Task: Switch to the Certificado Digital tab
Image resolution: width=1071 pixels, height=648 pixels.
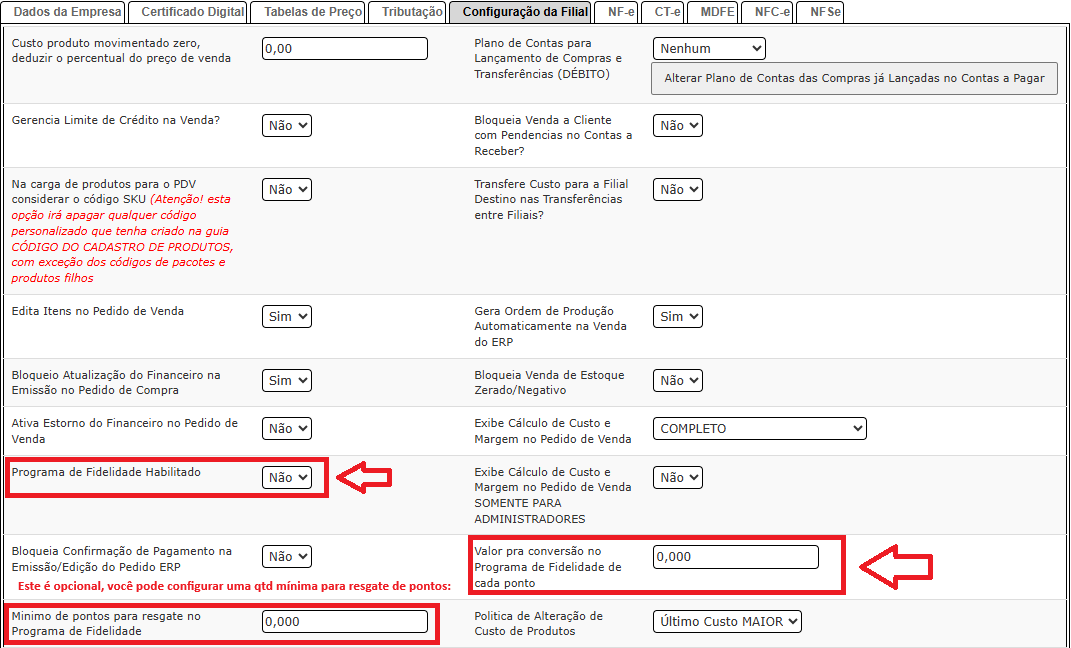Action: pos(192,12)
